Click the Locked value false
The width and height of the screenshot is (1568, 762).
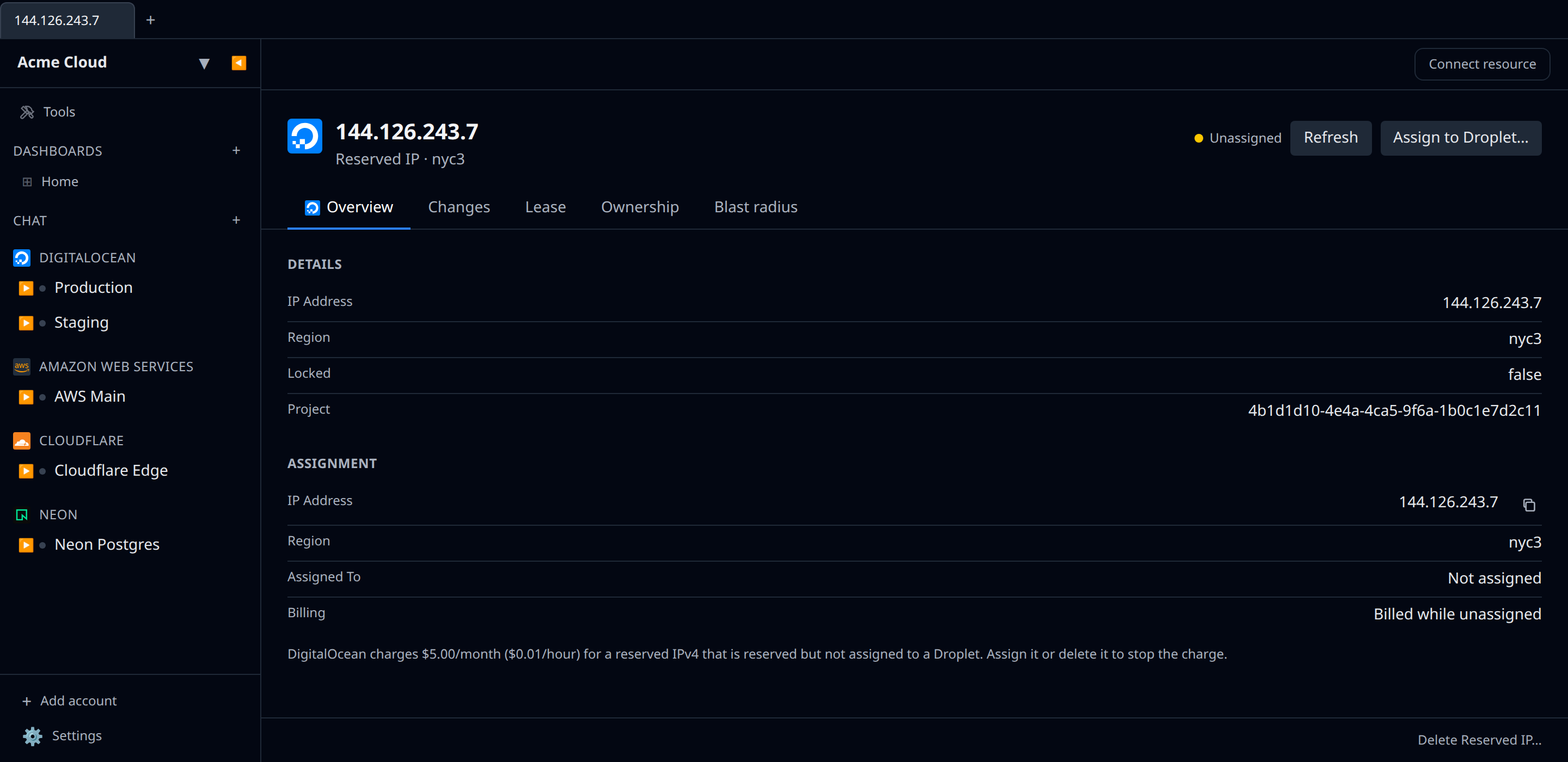(1524, 374)
